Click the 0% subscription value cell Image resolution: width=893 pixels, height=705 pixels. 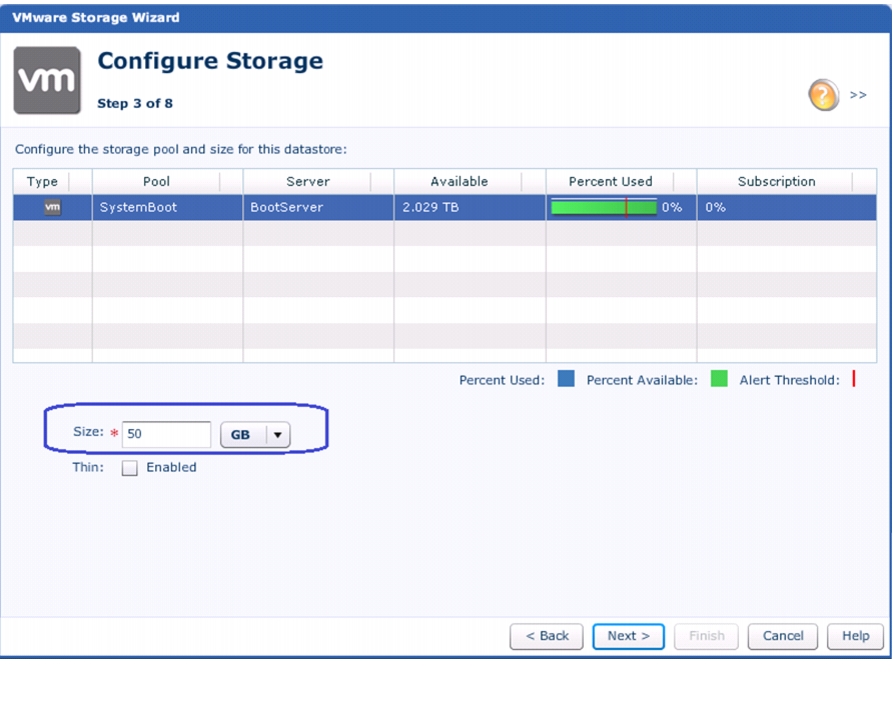pyautogui.click(x=787, y=207)
